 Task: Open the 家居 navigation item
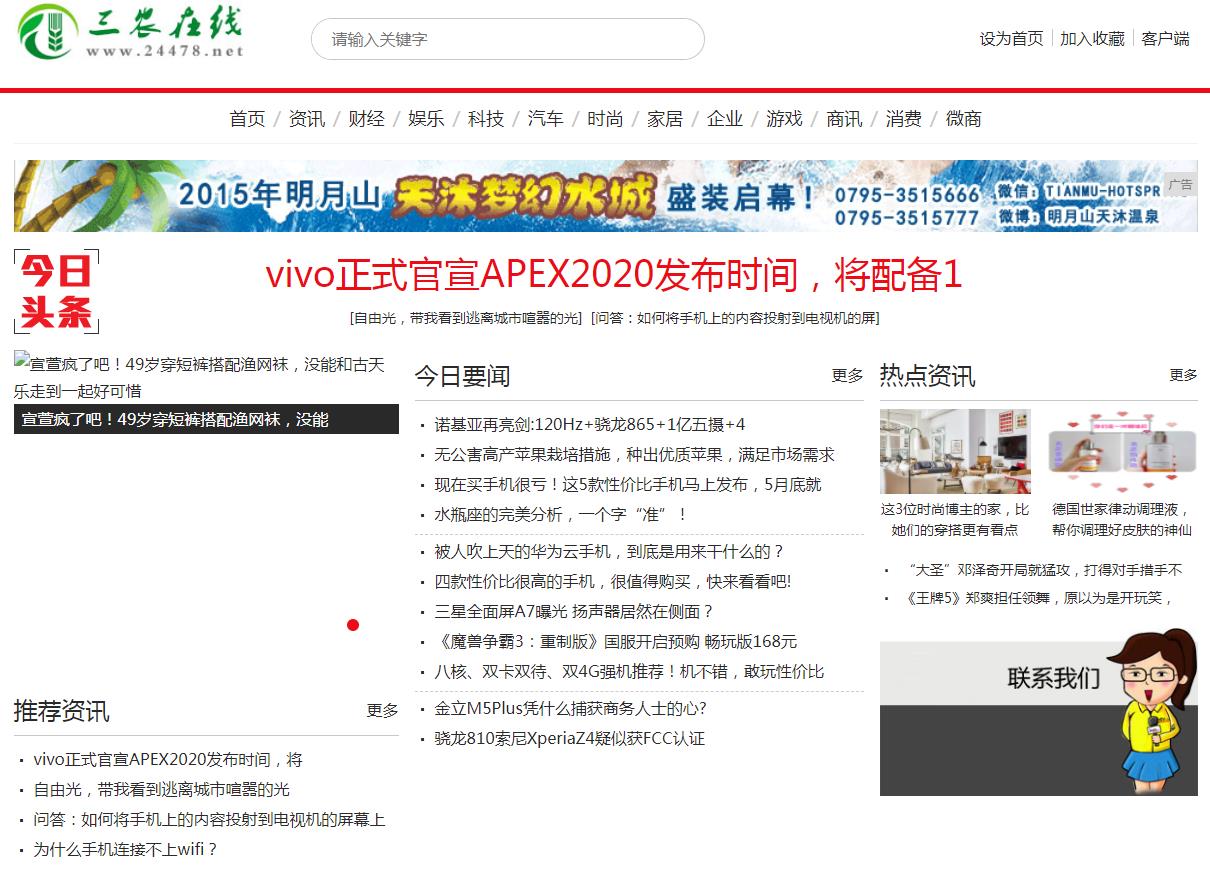(x=665, y=119)
